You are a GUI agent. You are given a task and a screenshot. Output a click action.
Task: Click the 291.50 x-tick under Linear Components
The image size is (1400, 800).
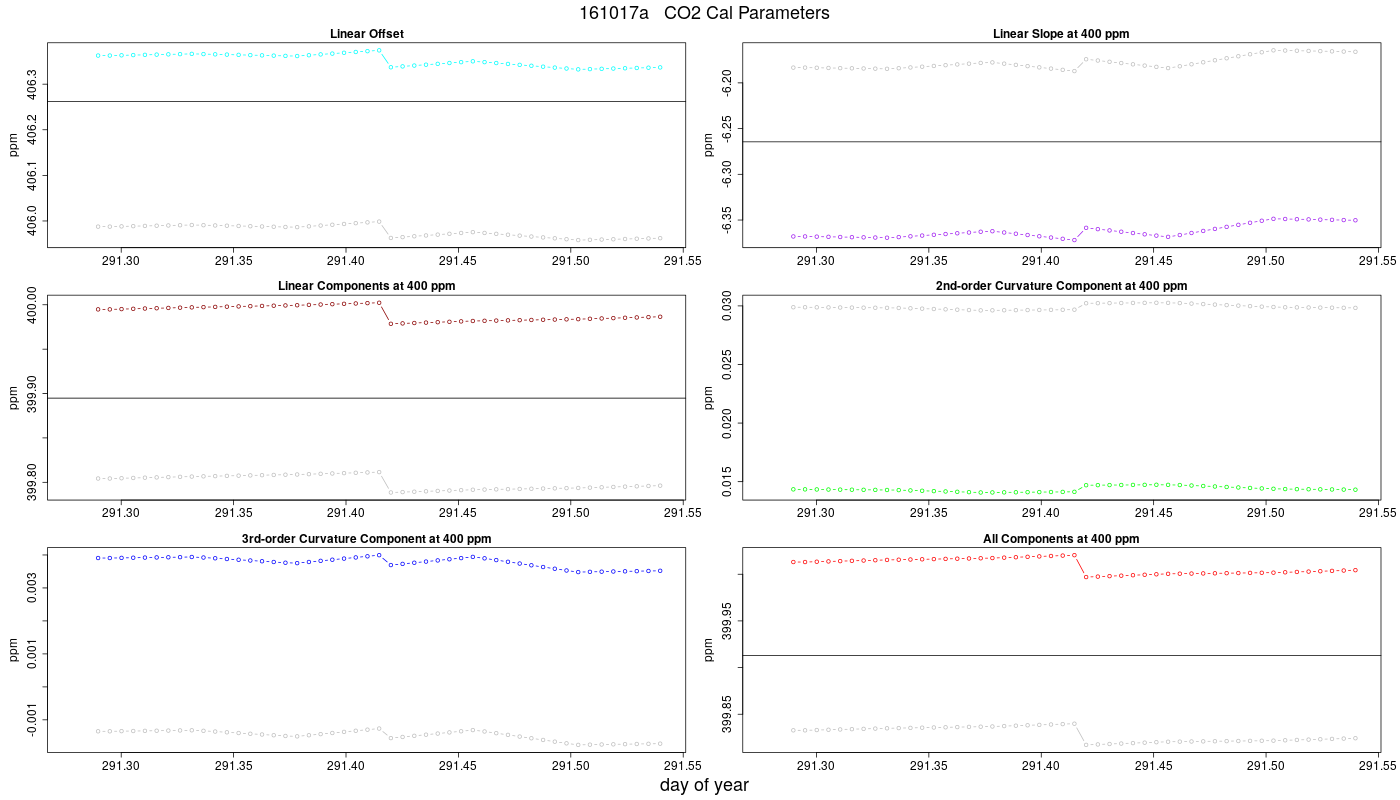[570, 514]
